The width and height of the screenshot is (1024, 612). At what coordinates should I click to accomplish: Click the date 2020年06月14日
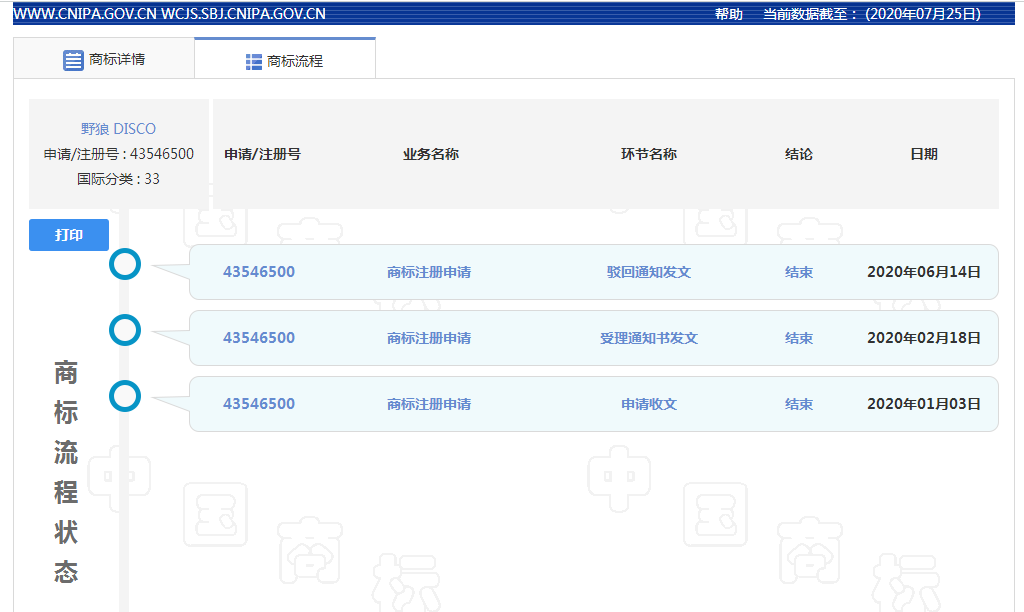point(923,272)
